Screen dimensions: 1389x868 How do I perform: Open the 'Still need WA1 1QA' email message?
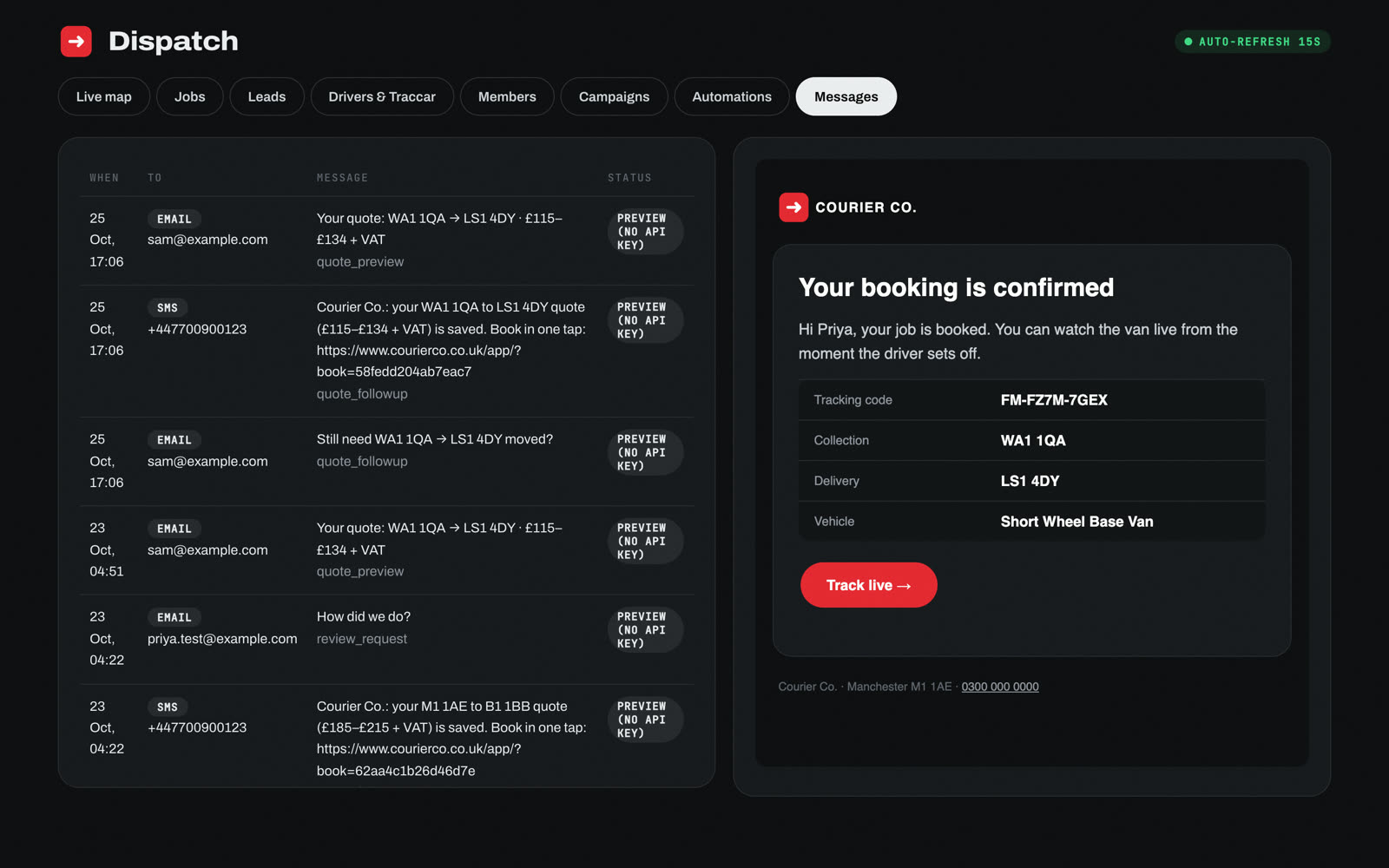(387, 461)
